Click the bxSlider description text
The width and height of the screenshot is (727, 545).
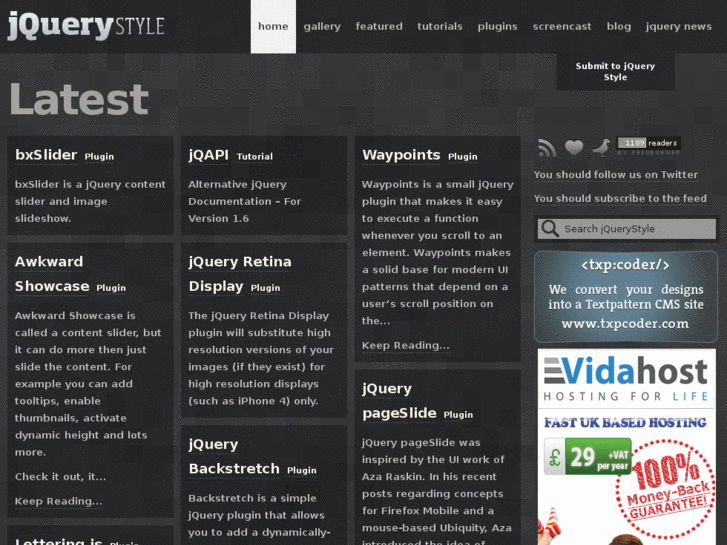click(90, 201)
